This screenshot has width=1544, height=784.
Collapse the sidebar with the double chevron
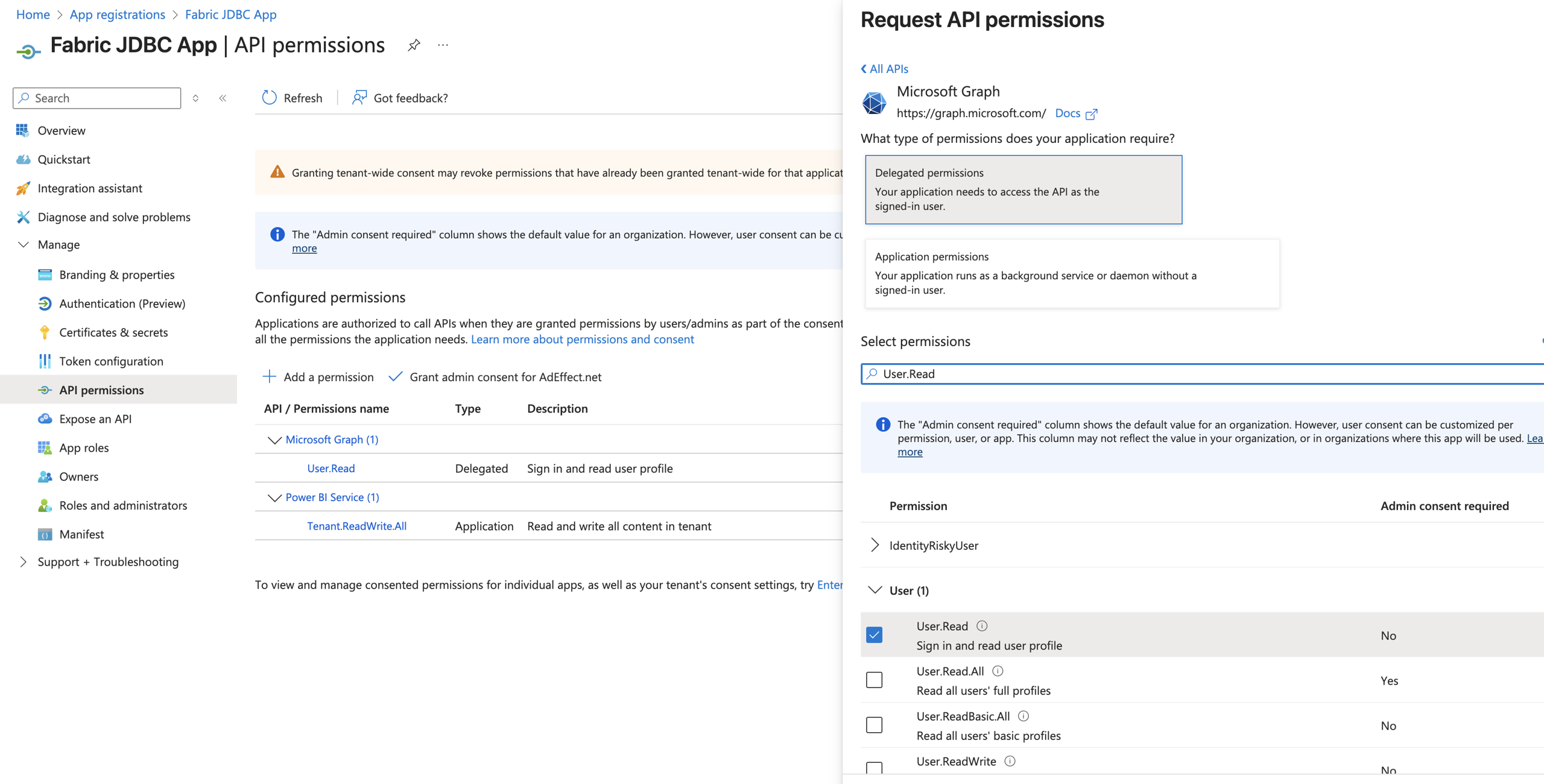(223, 98)
